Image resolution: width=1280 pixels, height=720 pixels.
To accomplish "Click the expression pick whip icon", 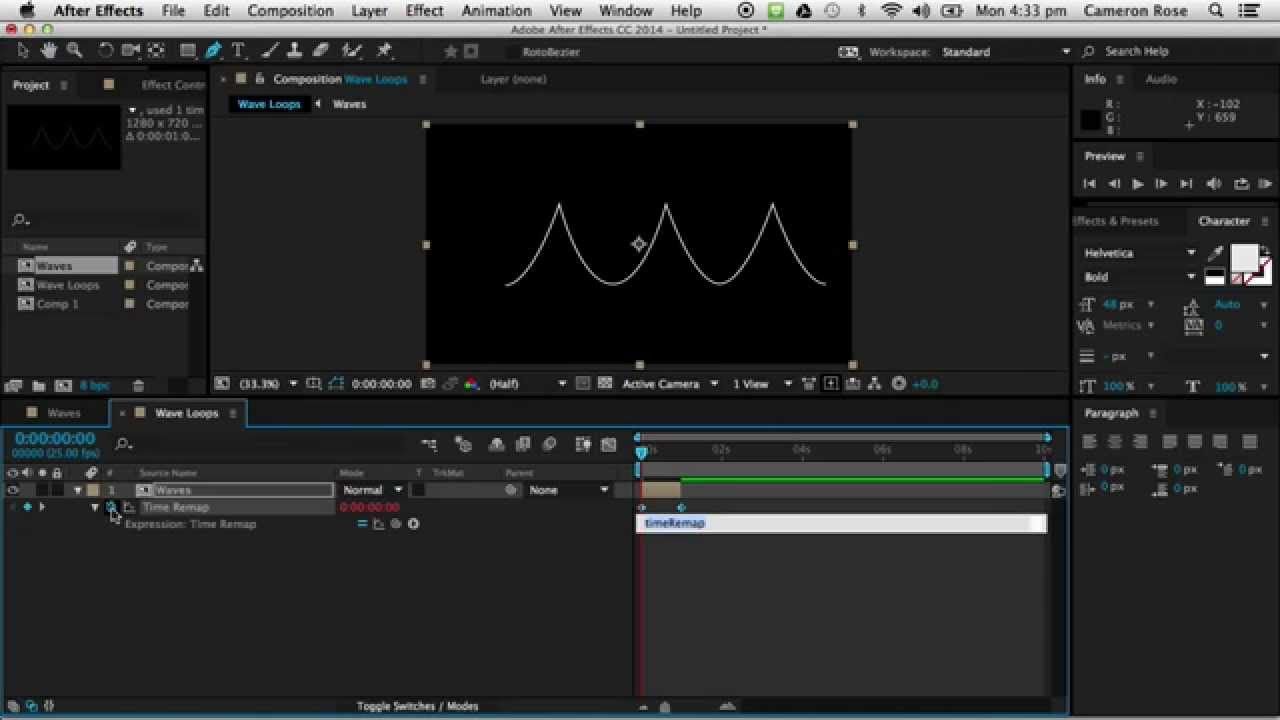I will pos(396,524).
